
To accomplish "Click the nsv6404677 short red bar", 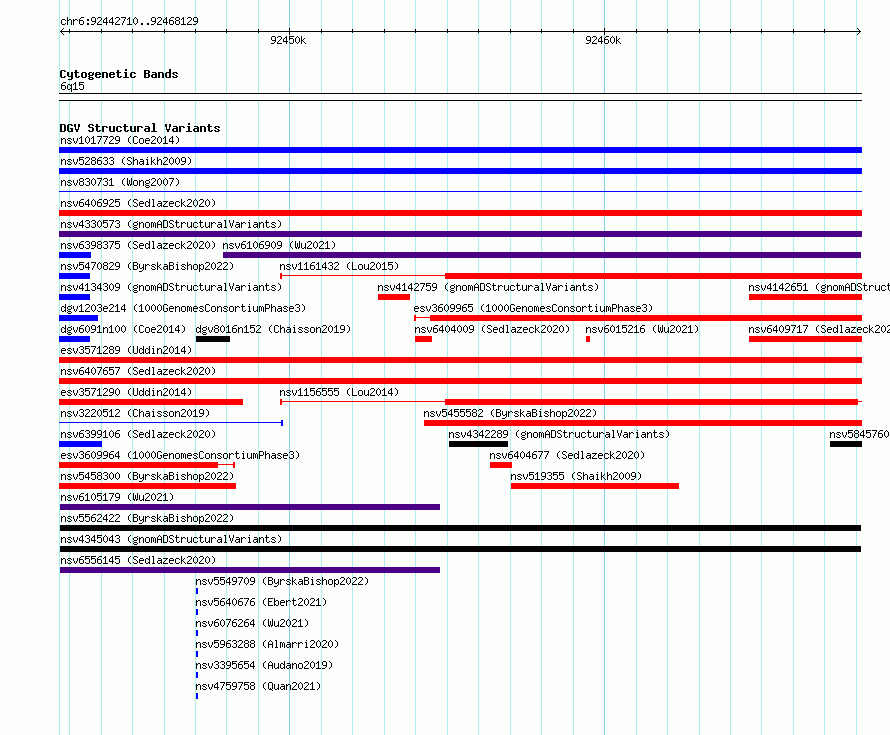I will [501, 465].
